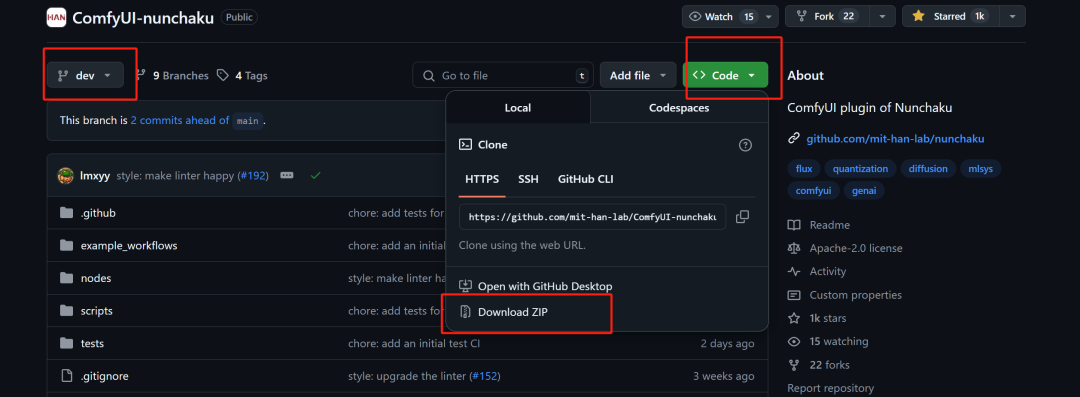Select the SSH clone tab
This screenshot has height=397, width=1080.
click(528, 179)
